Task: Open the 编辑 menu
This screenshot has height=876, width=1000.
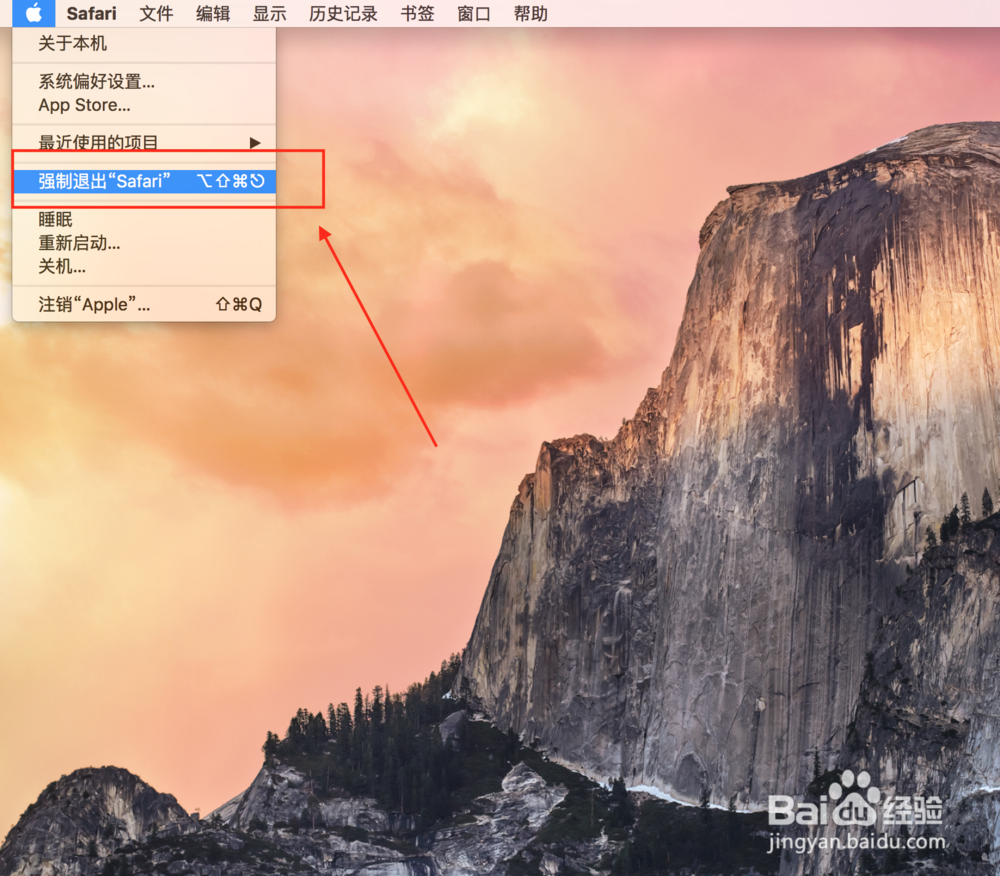Action: pos(213,13)
